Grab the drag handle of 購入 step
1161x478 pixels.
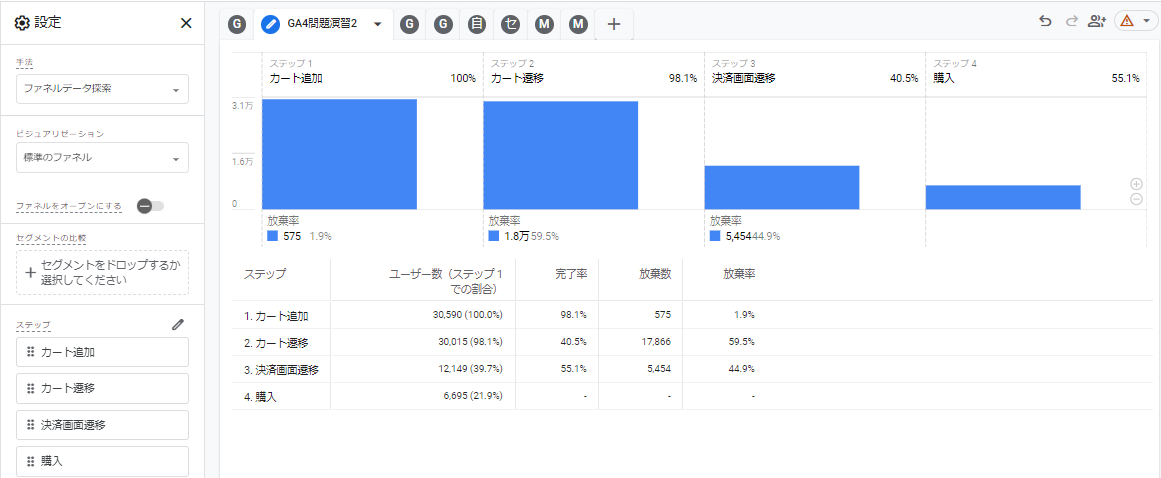pos(30,461)
